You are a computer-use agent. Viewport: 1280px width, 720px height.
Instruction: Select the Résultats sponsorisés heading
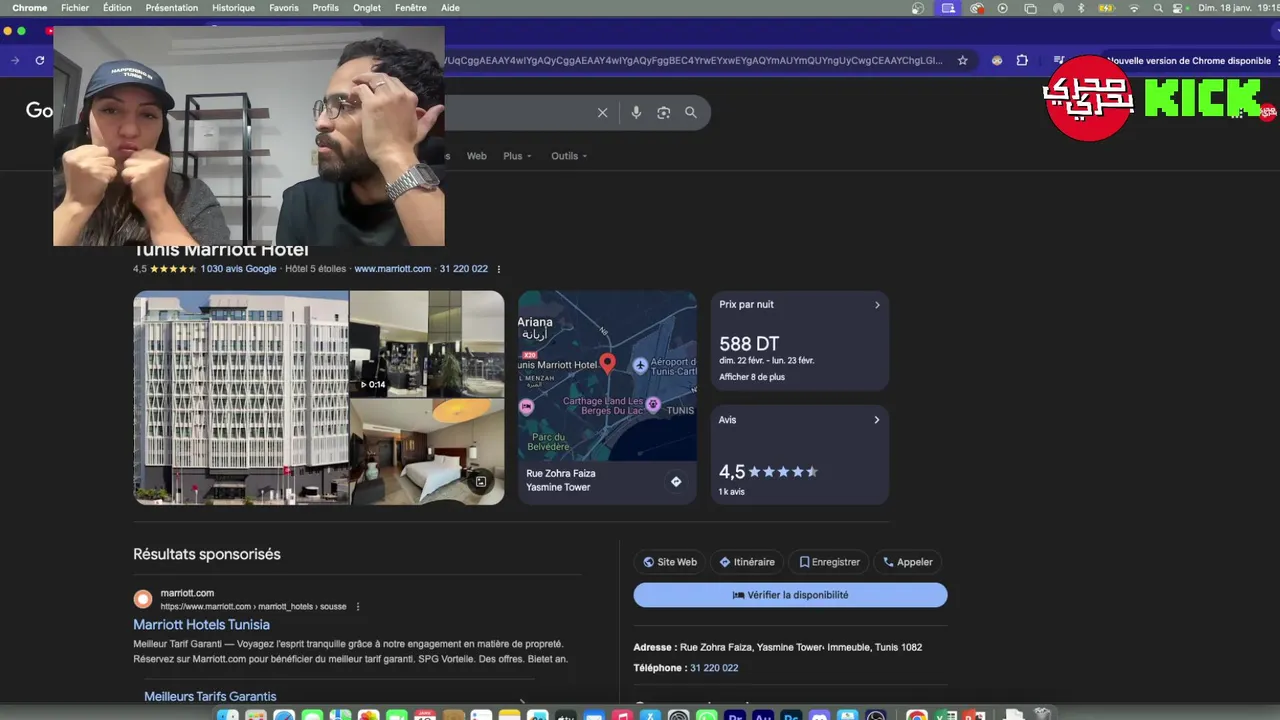(x=207, y=554)
